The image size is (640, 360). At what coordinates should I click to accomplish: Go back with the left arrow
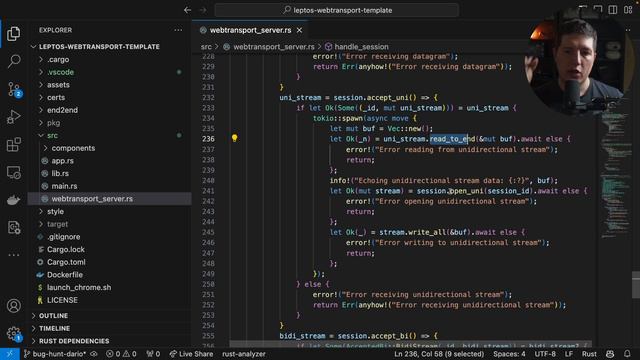pyautogui.click(x=187, y=10)
